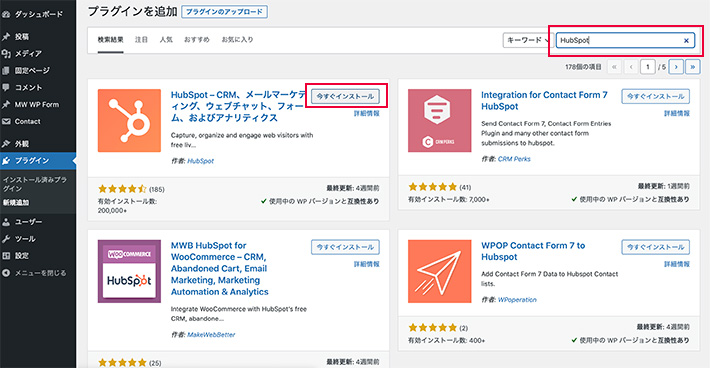This screenshot has height=368, width=710.
Task: Open ダッシュボード in the sidebar menu
Action: coord(39,14)
